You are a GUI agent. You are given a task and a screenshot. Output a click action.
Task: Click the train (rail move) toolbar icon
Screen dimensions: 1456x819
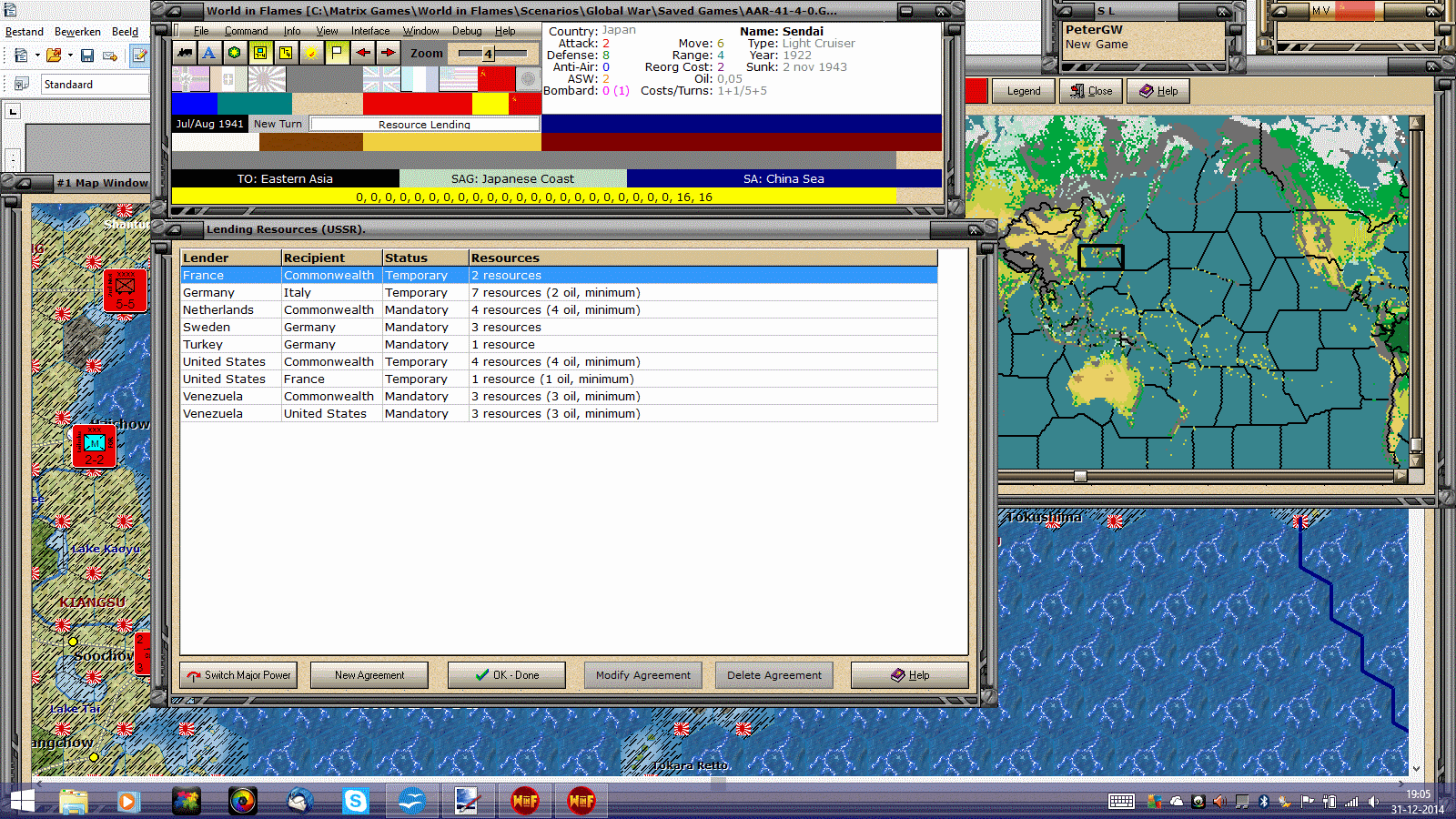[185, 53]
